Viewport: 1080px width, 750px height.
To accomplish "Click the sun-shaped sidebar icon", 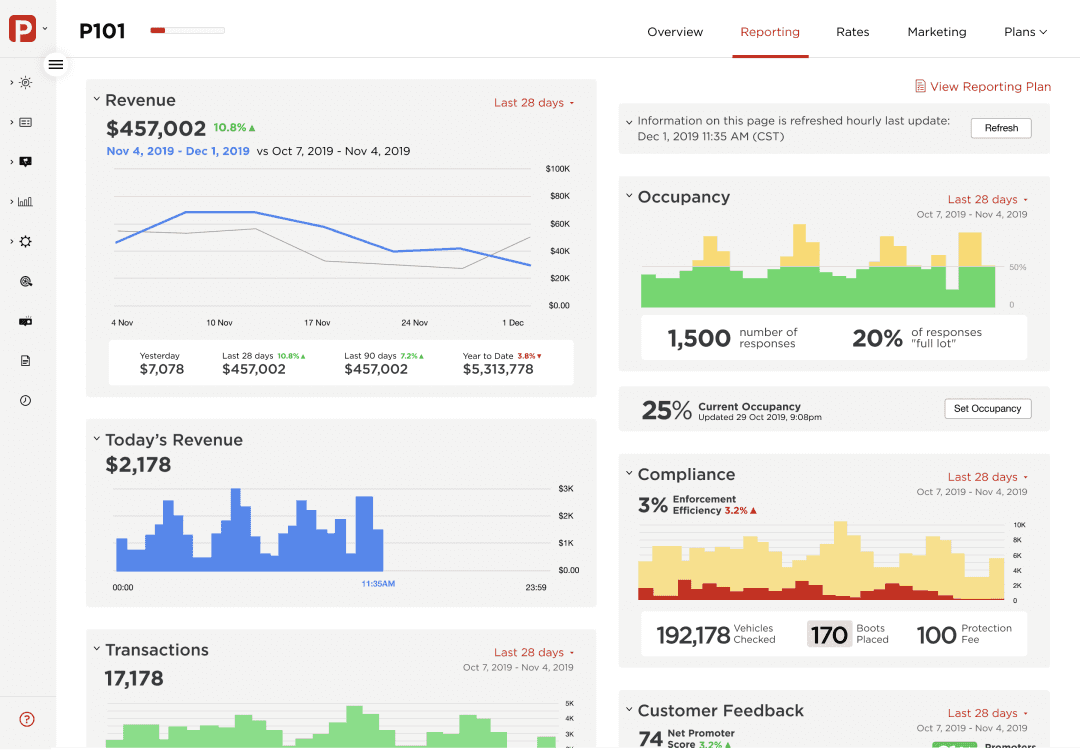I will pyautogui.click(x=26, y=83).
